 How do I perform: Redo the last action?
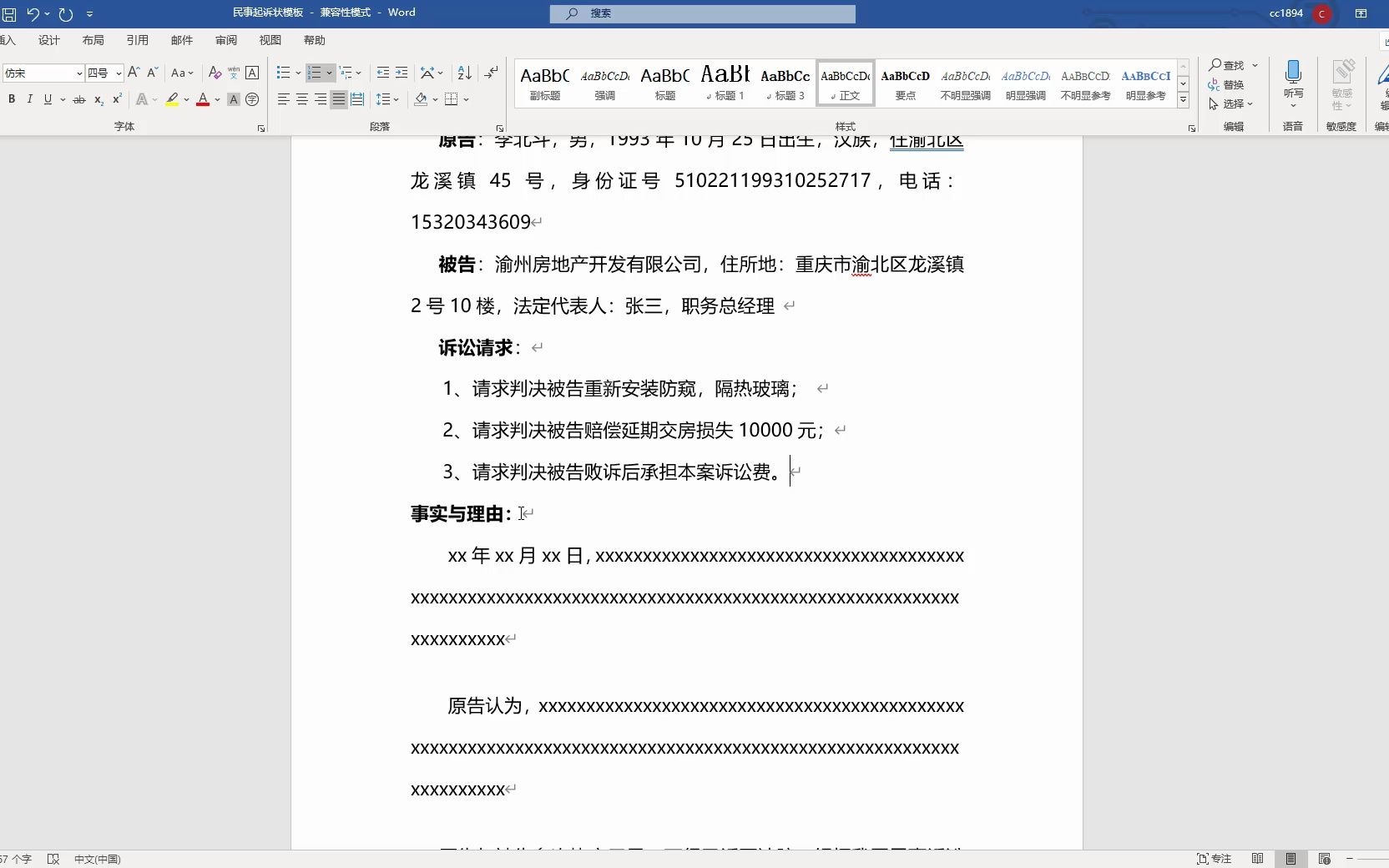coord(66,14)
